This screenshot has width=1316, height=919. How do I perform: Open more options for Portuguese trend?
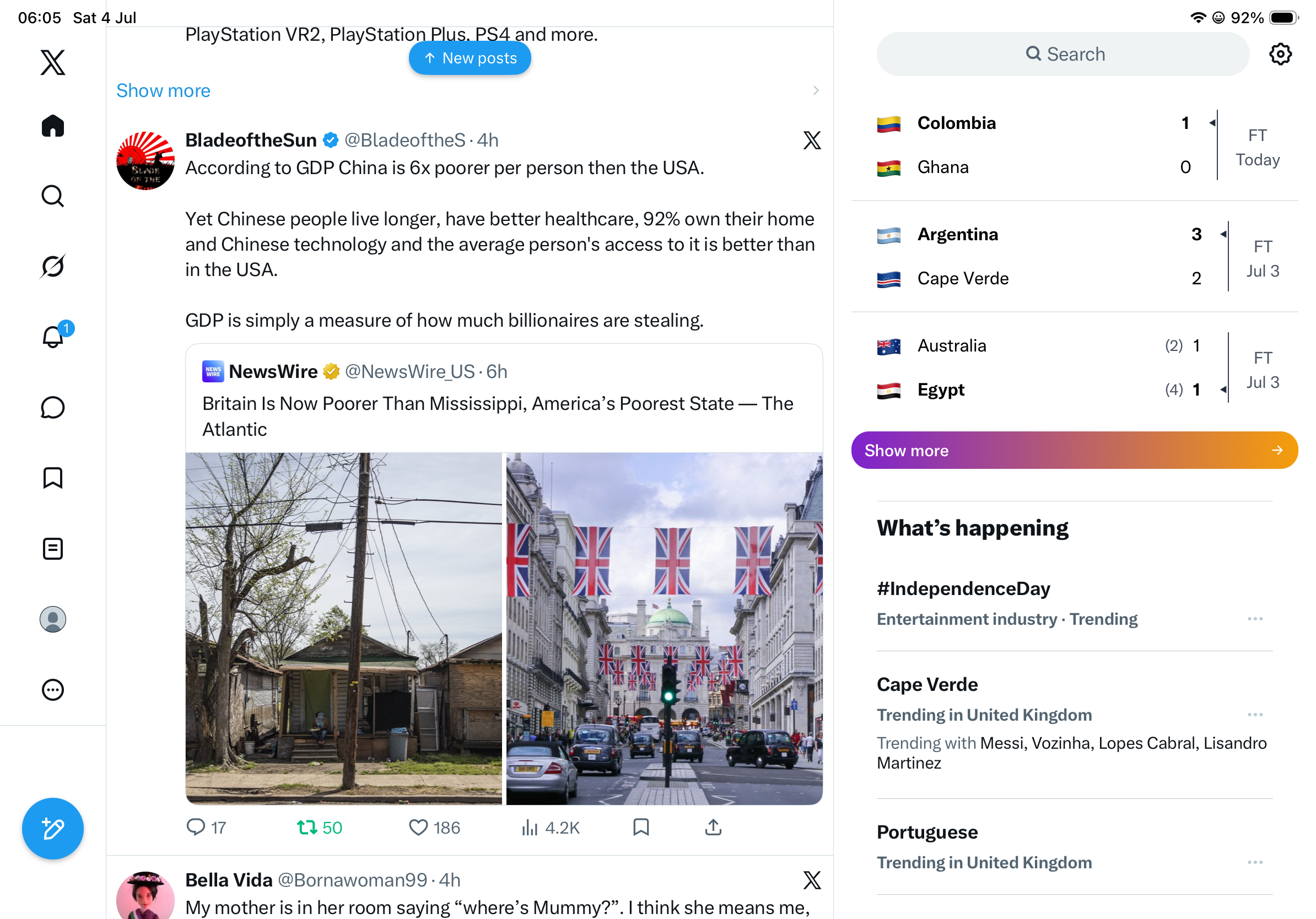pos(1255,862)
